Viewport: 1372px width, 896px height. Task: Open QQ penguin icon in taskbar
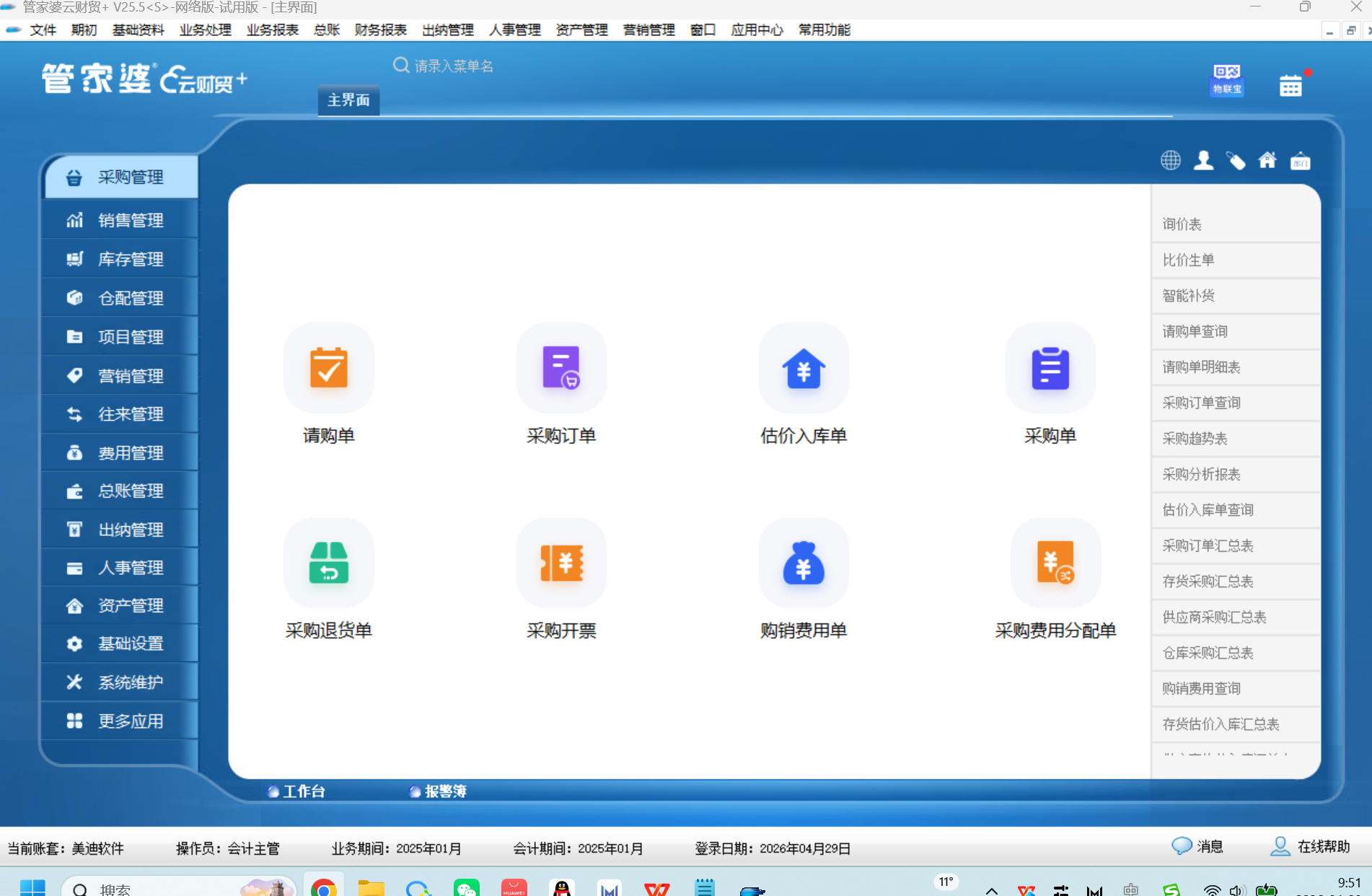(562, 887)
